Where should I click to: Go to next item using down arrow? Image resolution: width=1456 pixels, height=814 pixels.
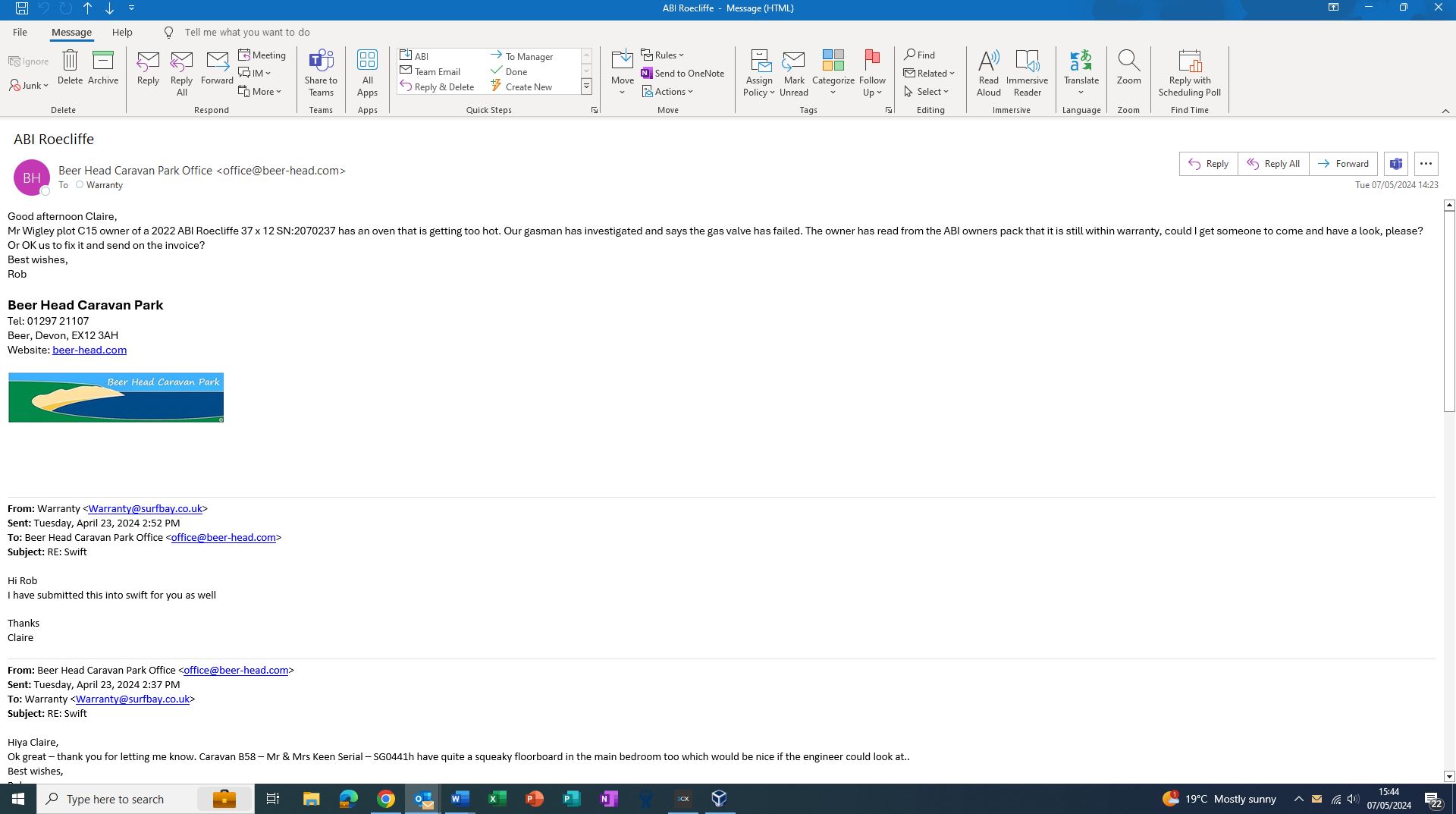tap(110, 8)
